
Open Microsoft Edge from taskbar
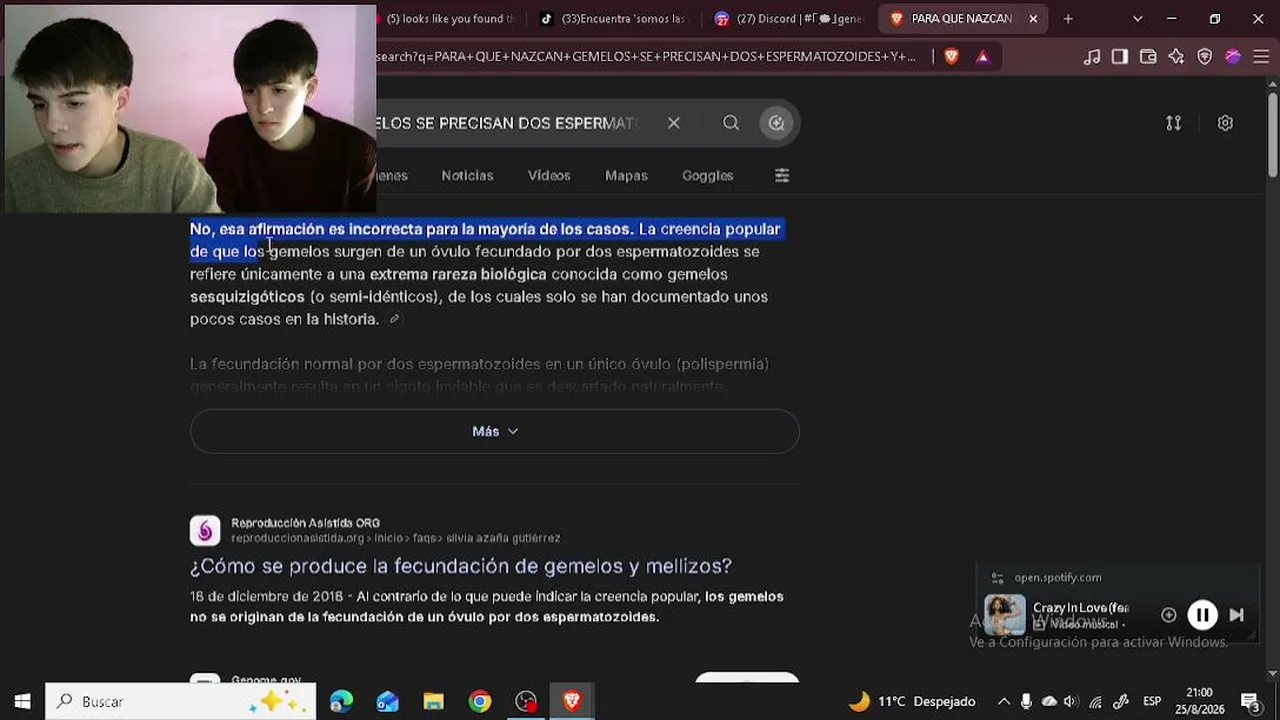tap(341, 702)
